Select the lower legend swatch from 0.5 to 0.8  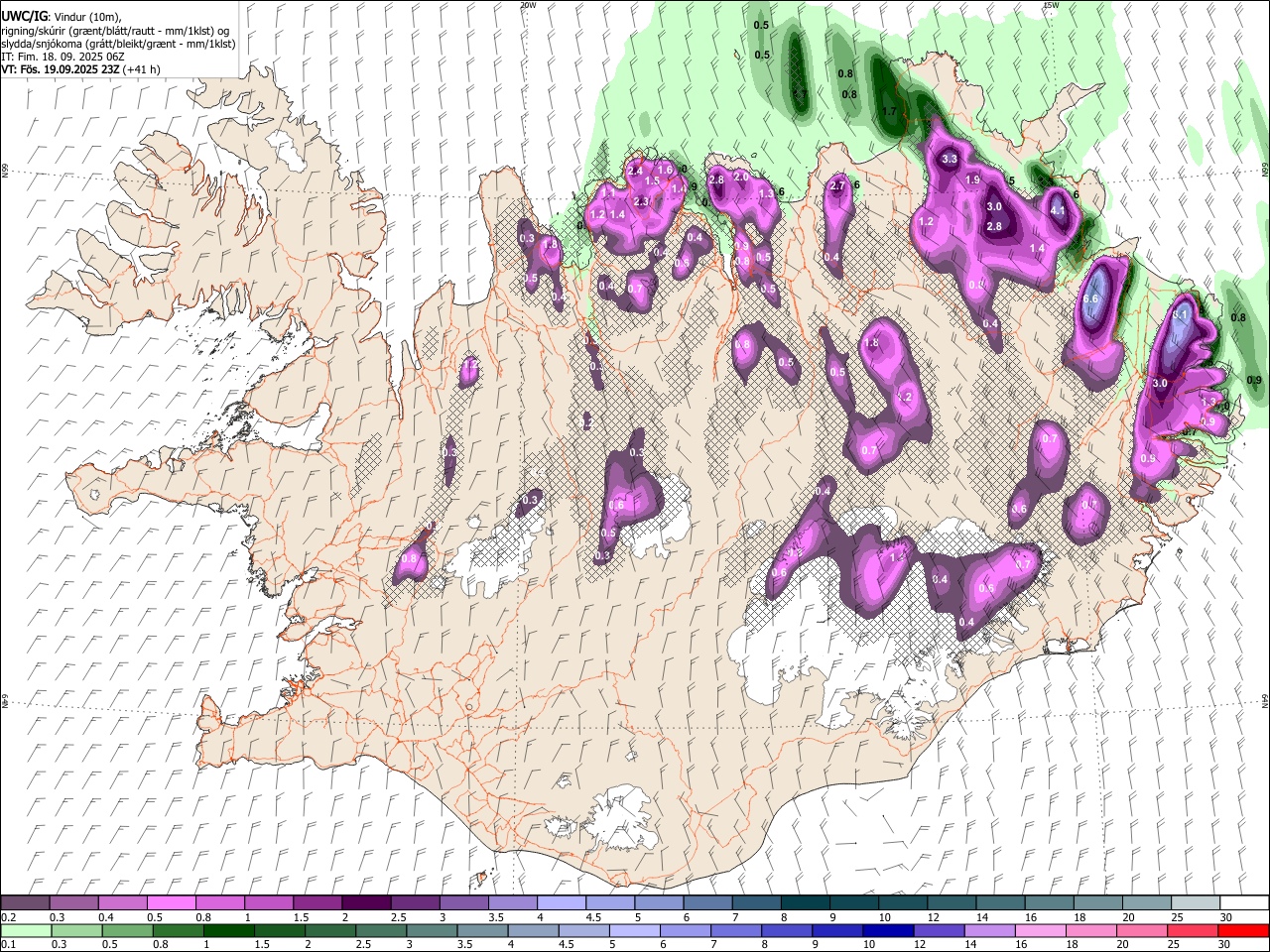point(127,930)
